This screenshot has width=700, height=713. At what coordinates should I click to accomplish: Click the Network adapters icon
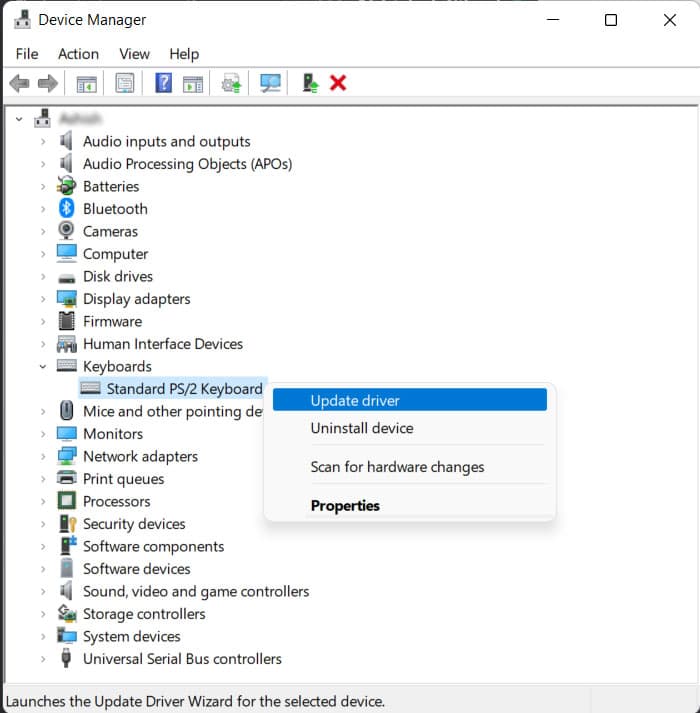(67, 456)
